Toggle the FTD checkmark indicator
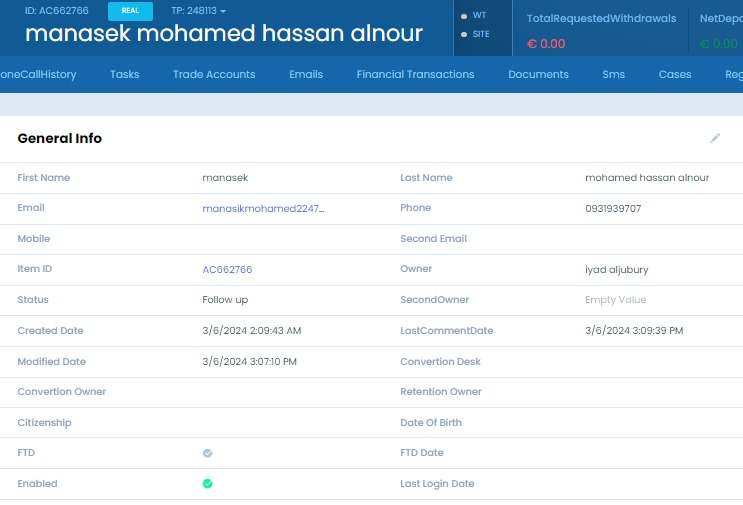 pyautogui.click(x=208, y=453)
